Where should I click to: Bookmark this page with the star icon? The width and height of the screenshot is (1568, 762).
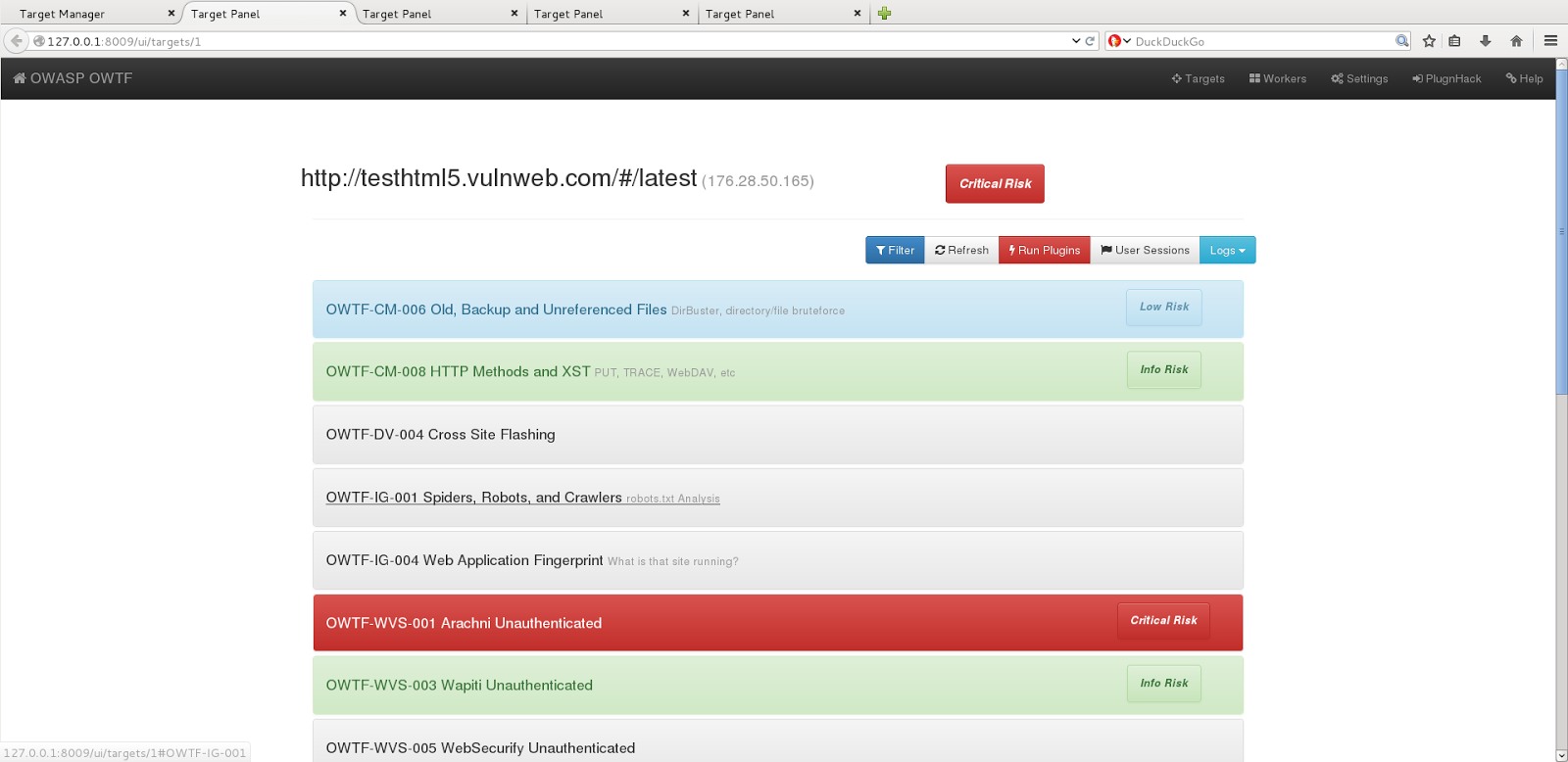point(1429,41)
